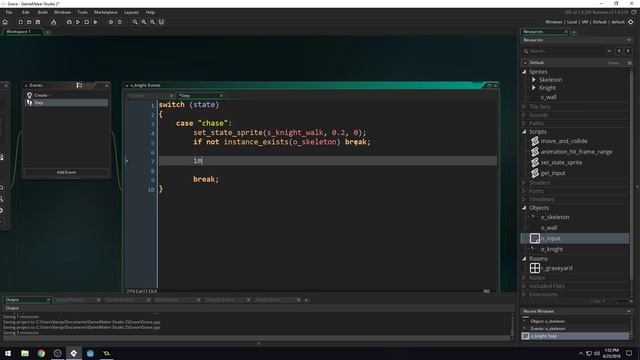Open the Start Page home icon
This screenshot has width=640, height=360.
[x=5, y=22]
